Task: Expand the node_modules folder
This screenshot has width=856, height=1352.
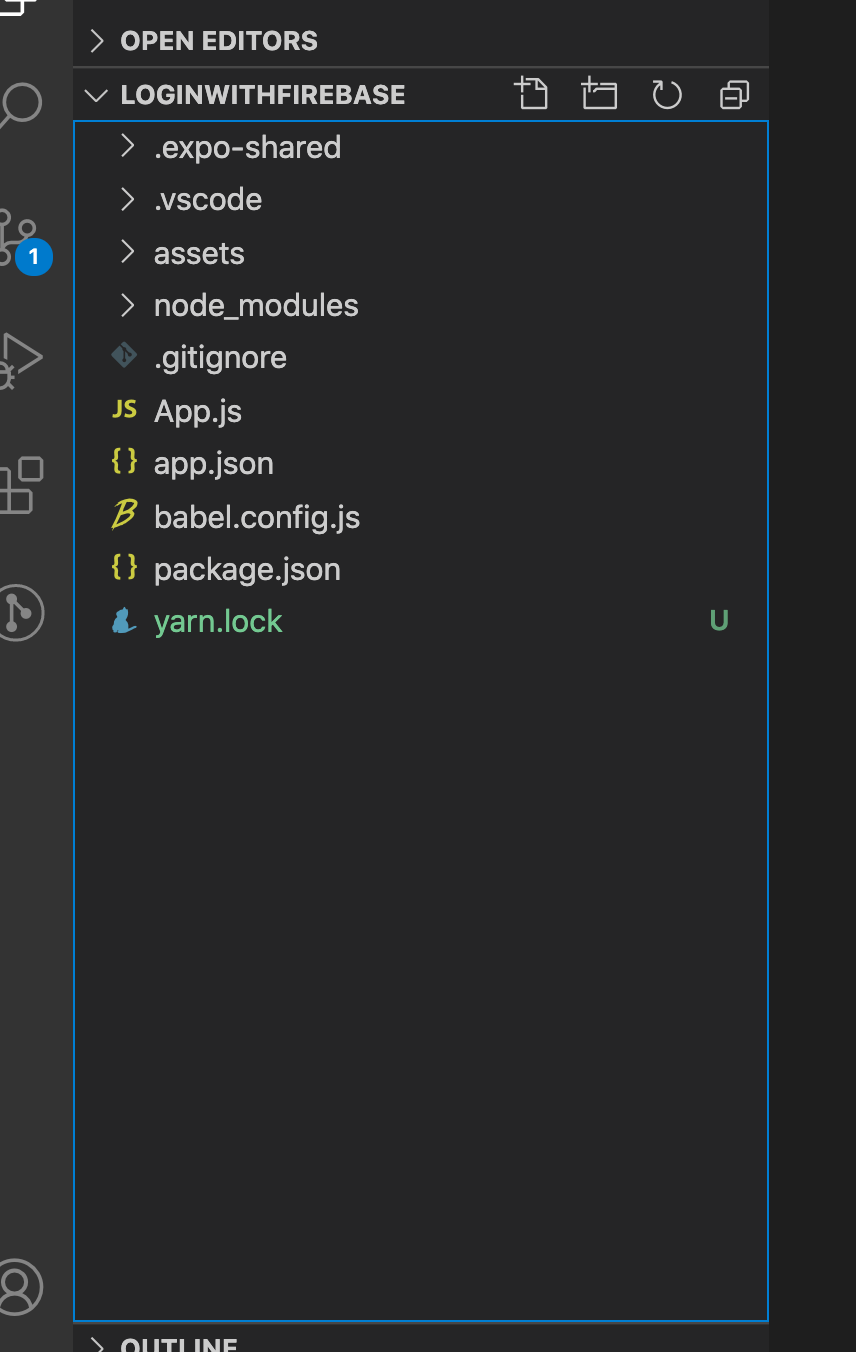Action: click(256, 305)
